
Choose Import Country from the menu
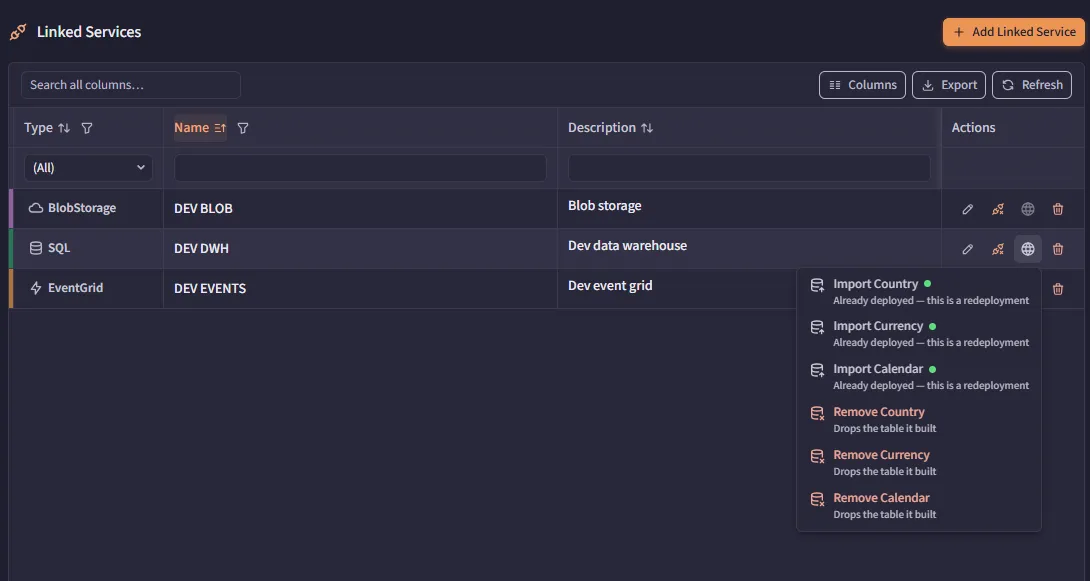coord(919,291)
